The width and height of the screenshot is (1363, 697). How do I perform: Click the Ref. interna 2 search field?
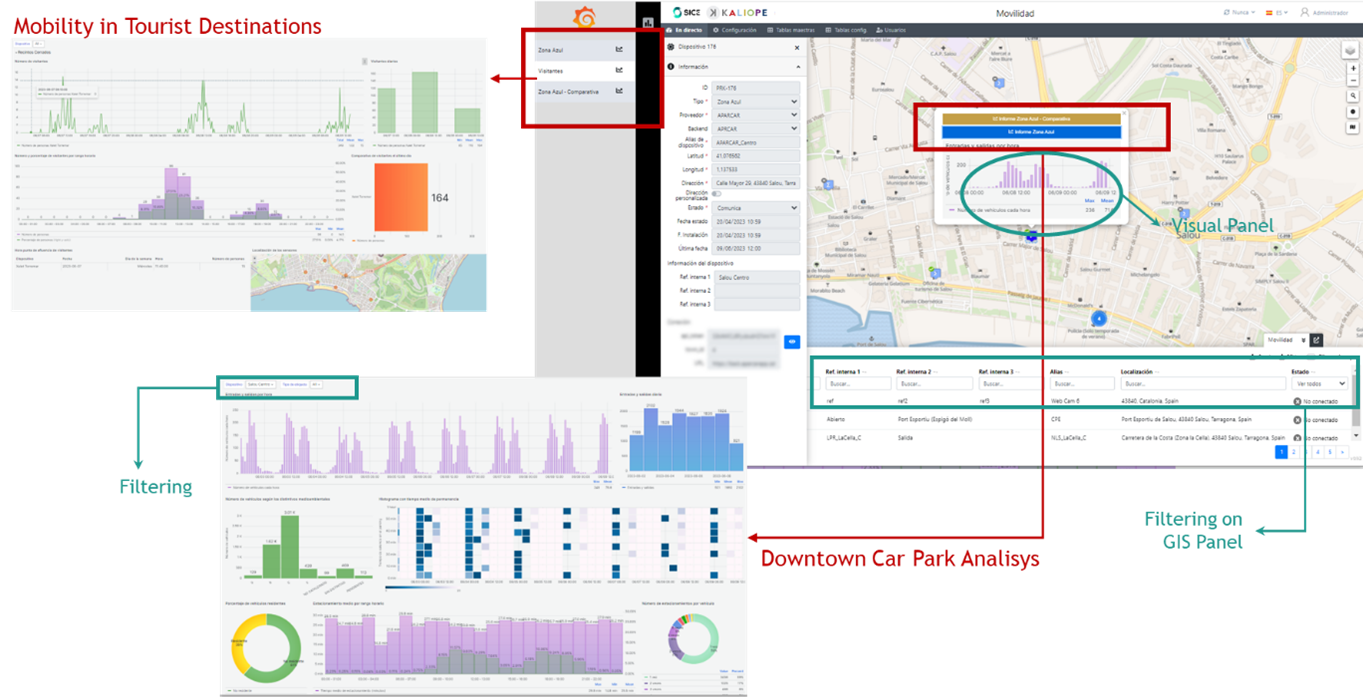[x=933, y=383]
